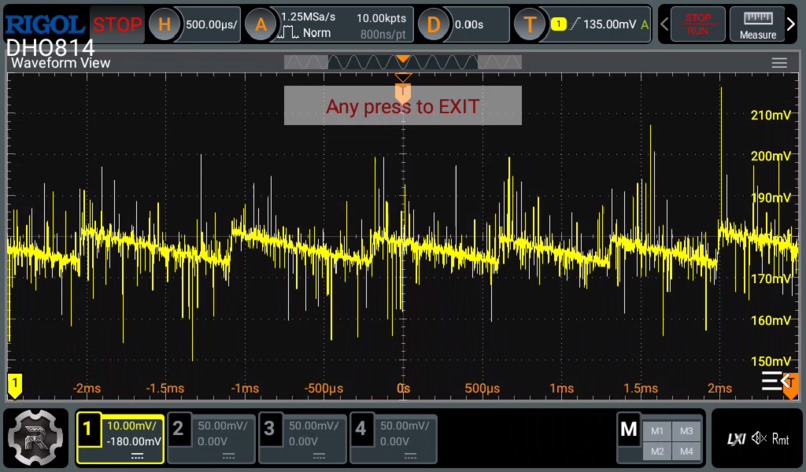Toggle channel 4 on or off
The width and height of the screenshot is (806, 472).
pyautogui.click(x=360, y=428)
